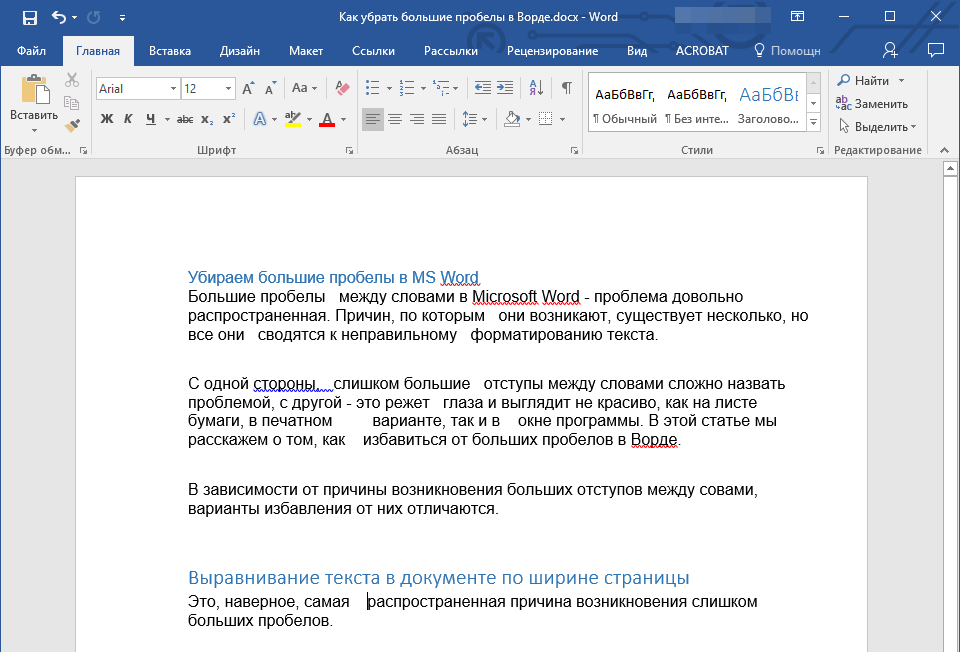Click the Save floppy disk icon
Screen dimensions: 960x652
click(x=29, y=17)
